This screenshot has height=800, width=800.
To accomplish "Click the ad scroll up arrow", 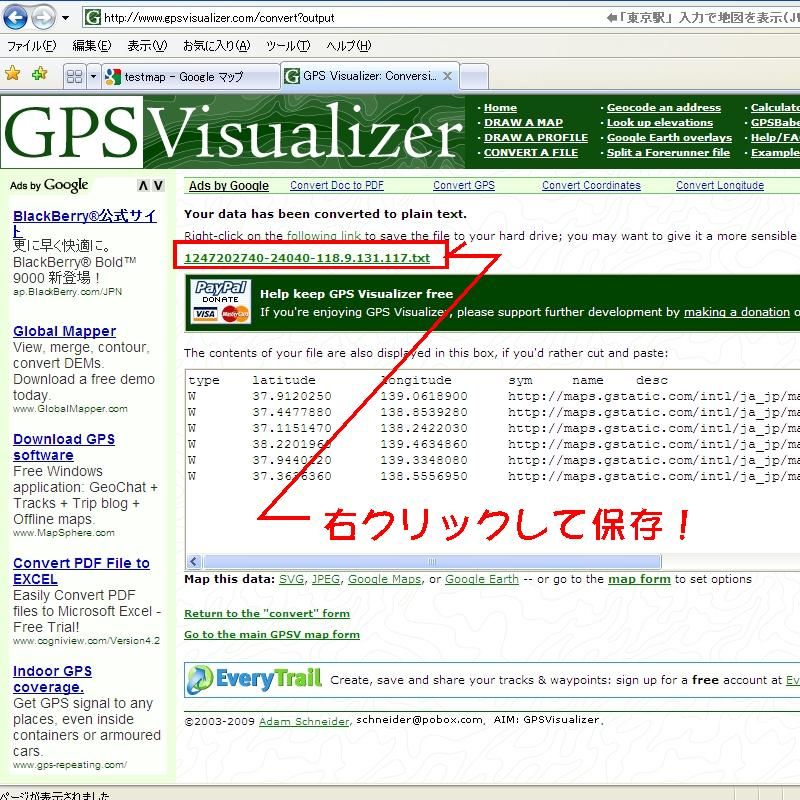I will (143, 185).
